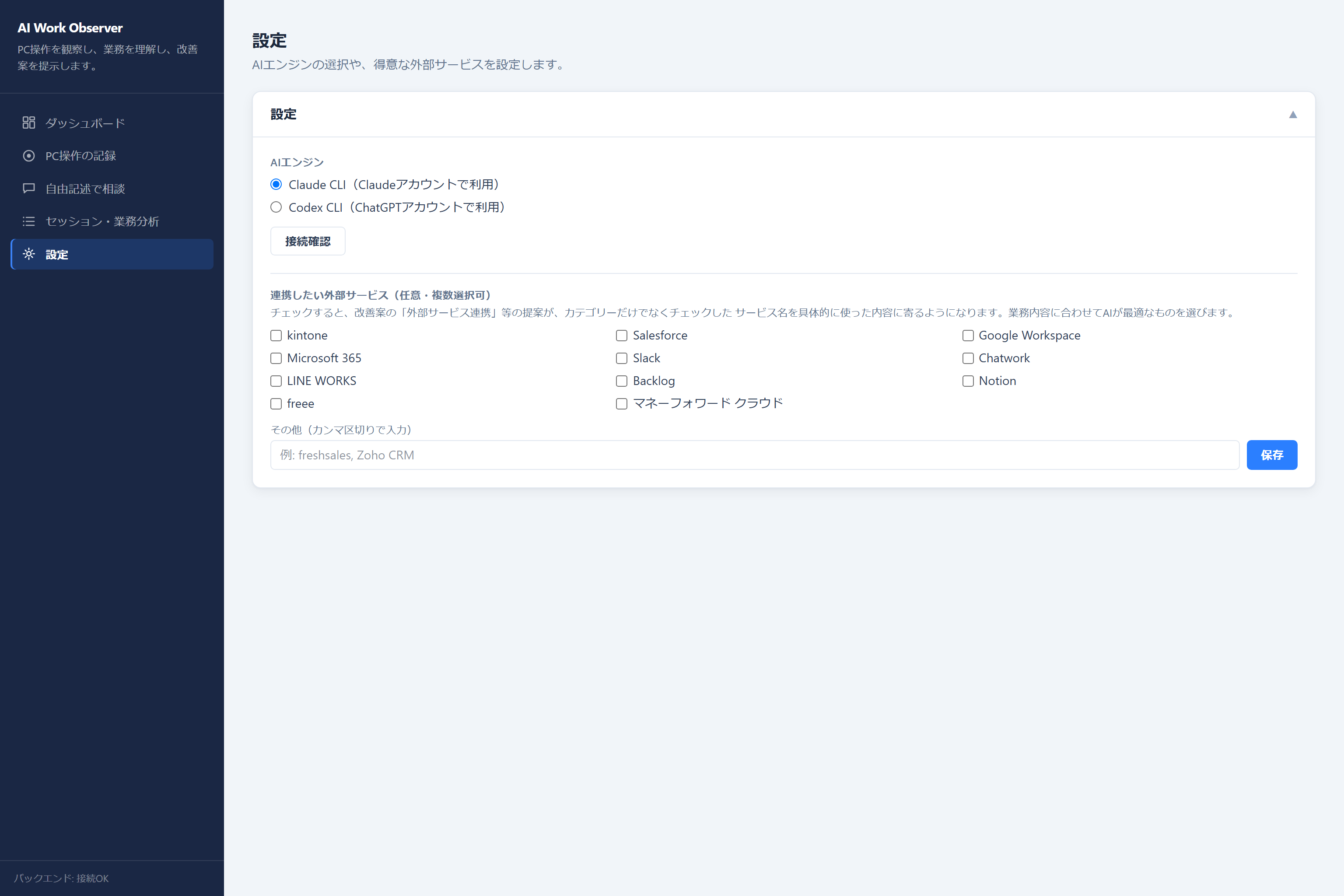Check the kintone checkbox
Screen dimensions: 1344x896
point(276,336)
